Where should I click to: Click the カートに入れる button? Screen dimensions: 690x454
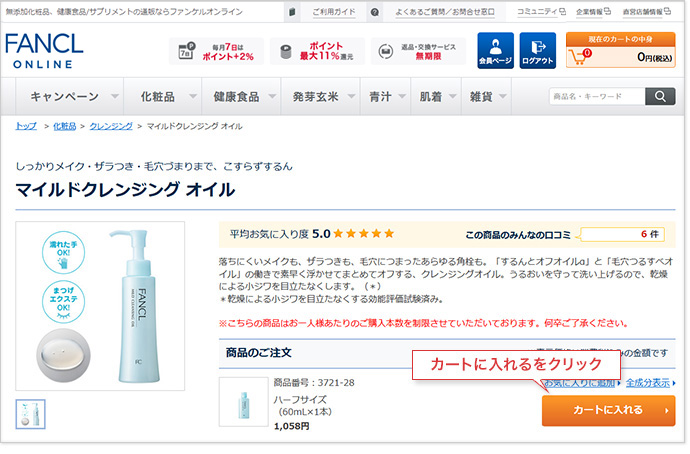pyautogui.click(x=608, y=410)
